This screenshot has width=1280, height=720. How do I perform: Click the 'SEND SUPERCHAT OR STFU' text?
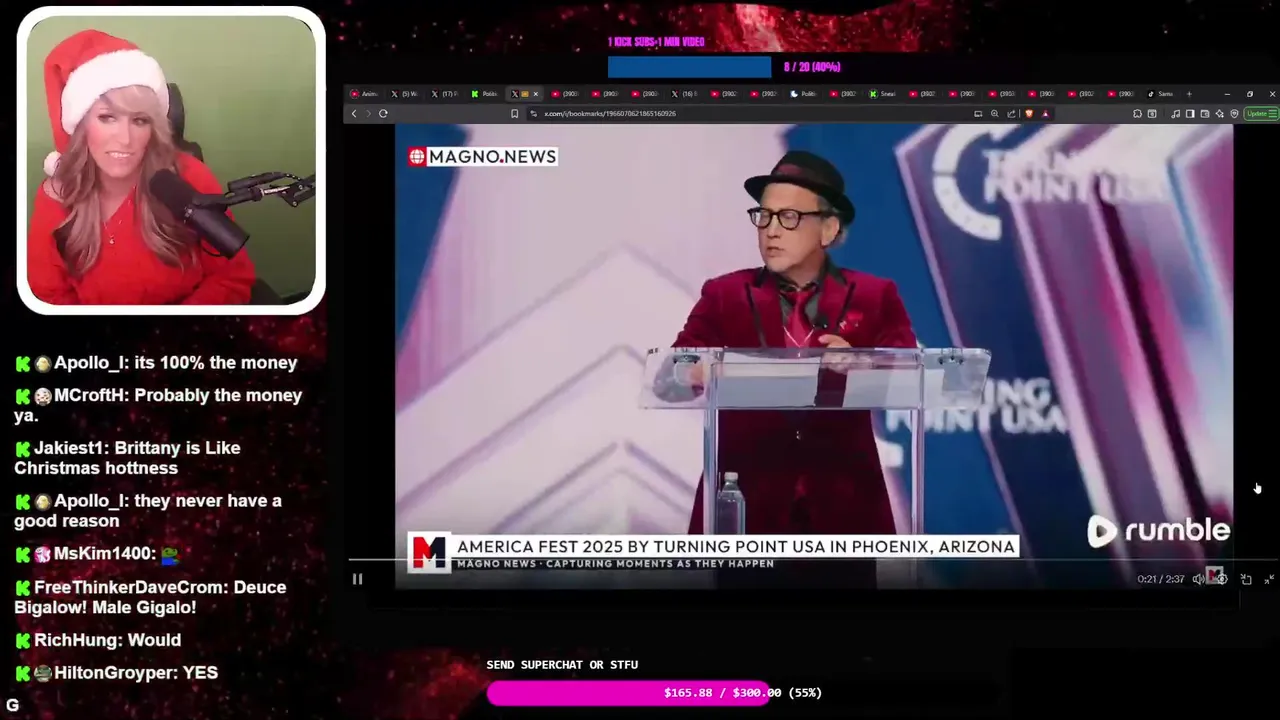(x=562, y=665)
